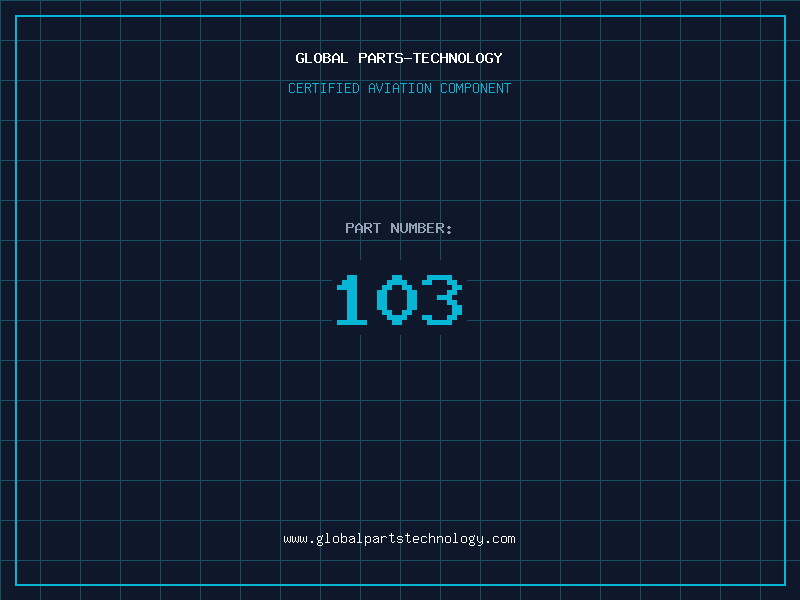Image resolution: width=800 pixels, height=600 pixels.
Task: Click the word NUMBER: in the label
Action: click(x=421, y=228)
